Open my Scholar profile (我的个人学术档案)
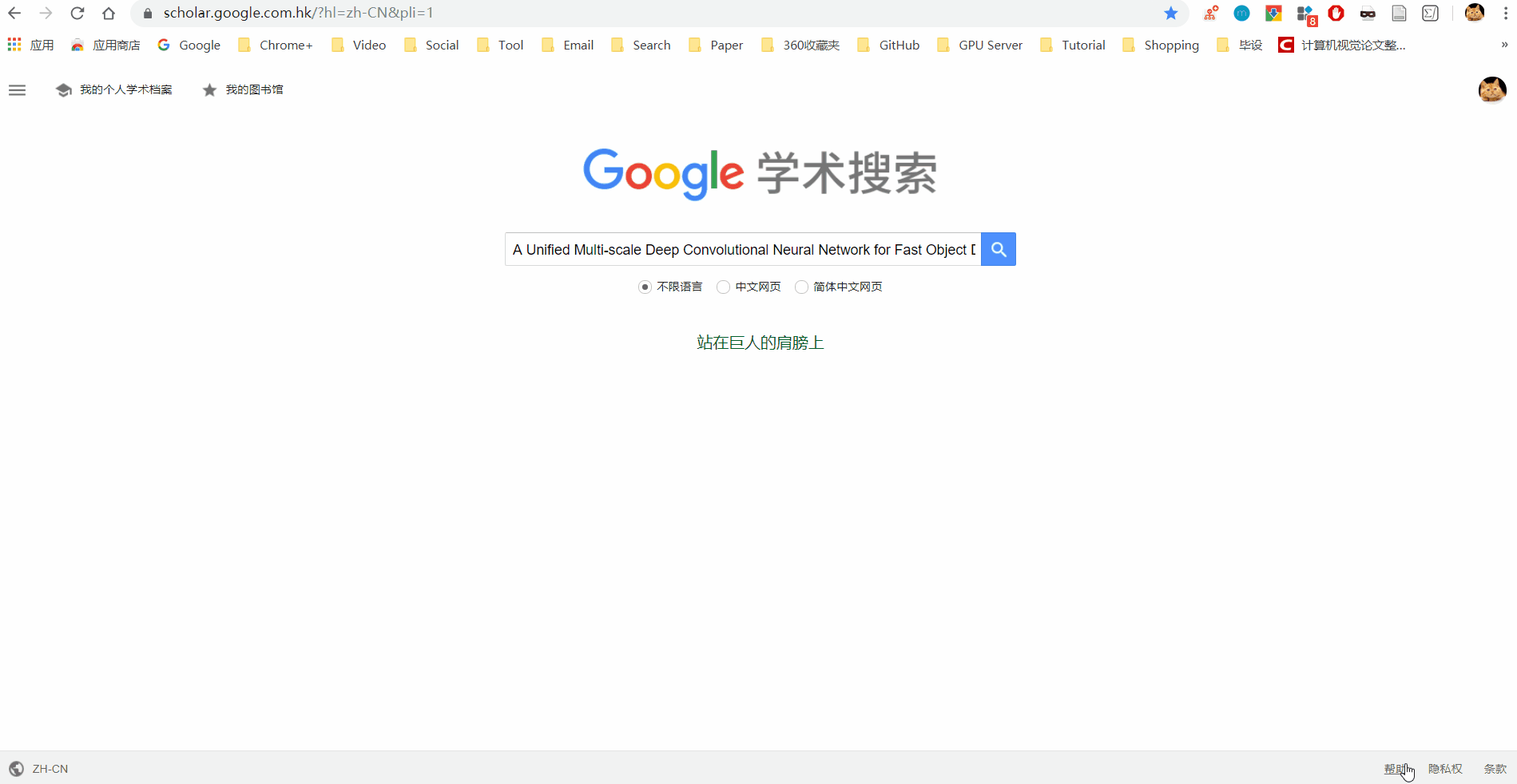Viewport: 1517px width, 784px height. [113, 89]
